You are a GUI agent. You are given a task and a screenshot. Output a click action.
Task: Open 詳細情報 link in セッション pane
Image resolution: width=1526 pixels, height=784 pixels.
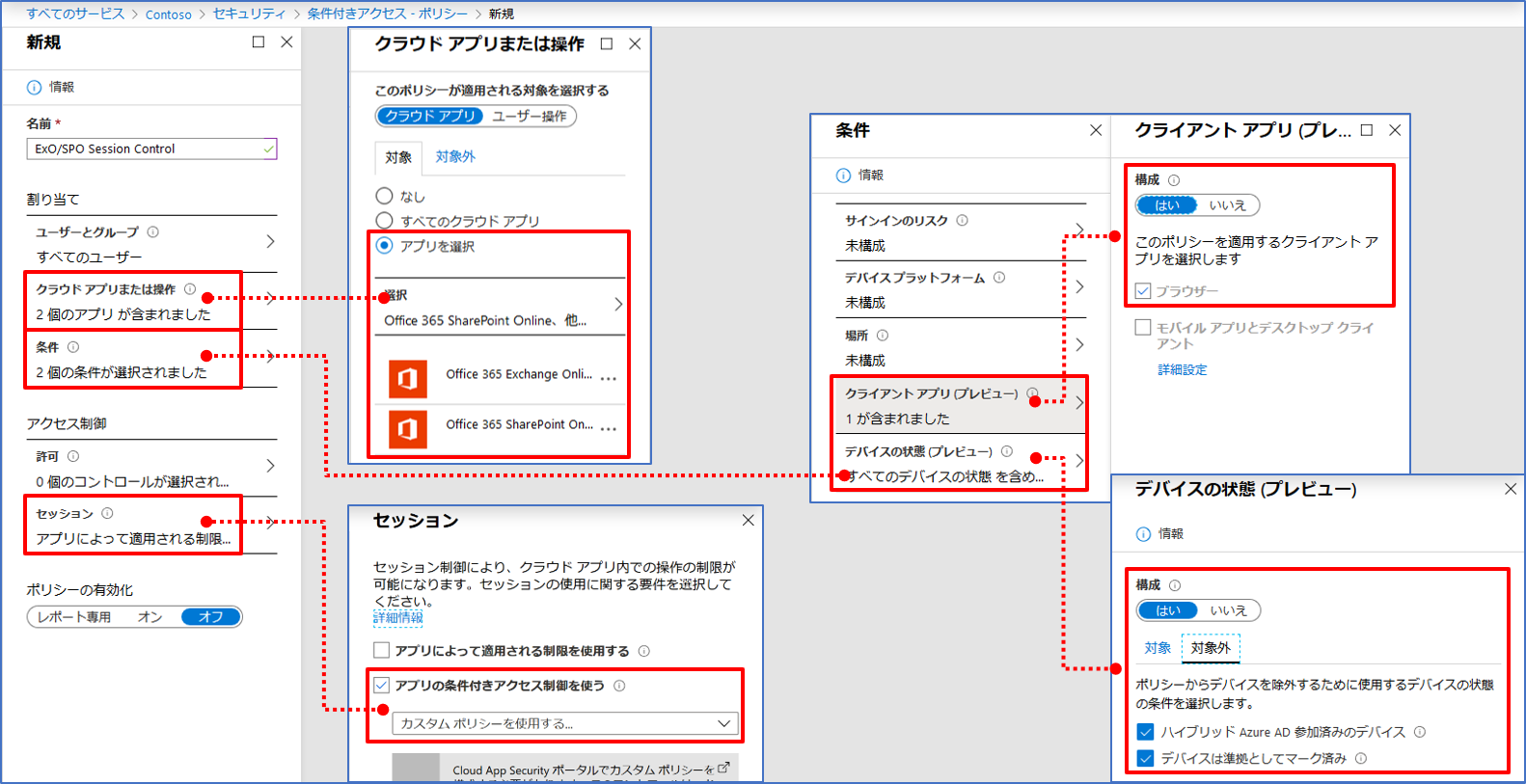click(398, 617)
